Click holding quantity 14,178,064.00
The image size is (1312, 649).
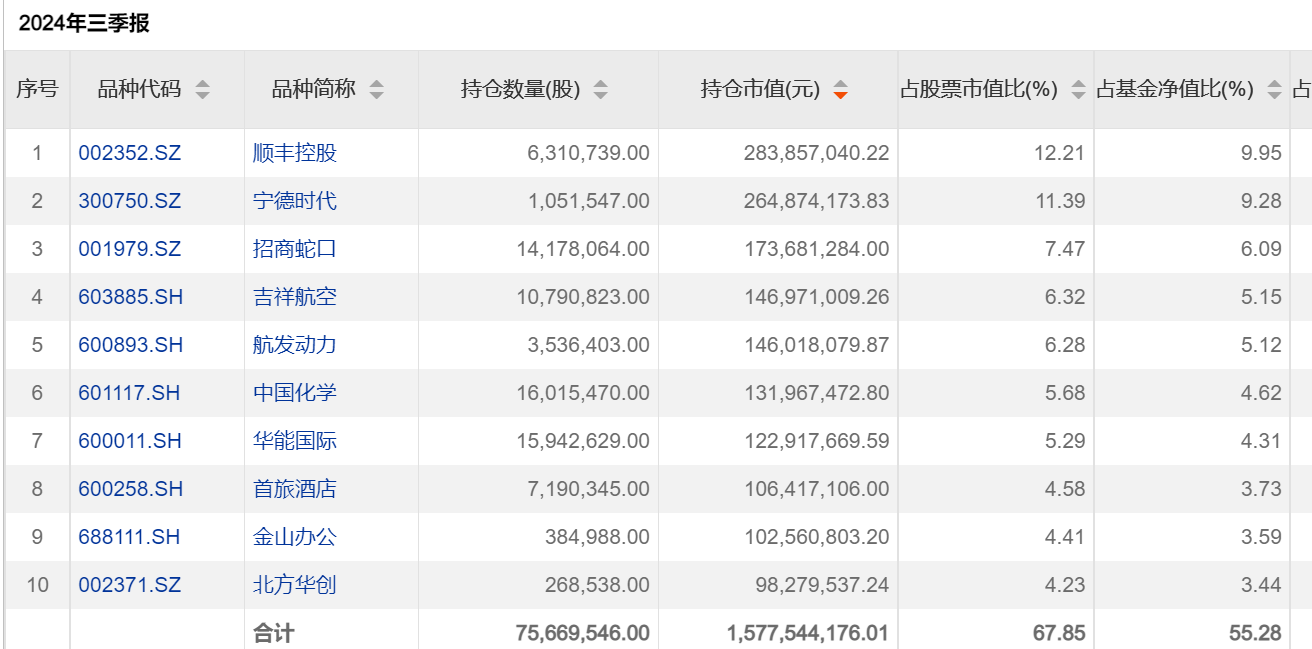tap(583, 249)
